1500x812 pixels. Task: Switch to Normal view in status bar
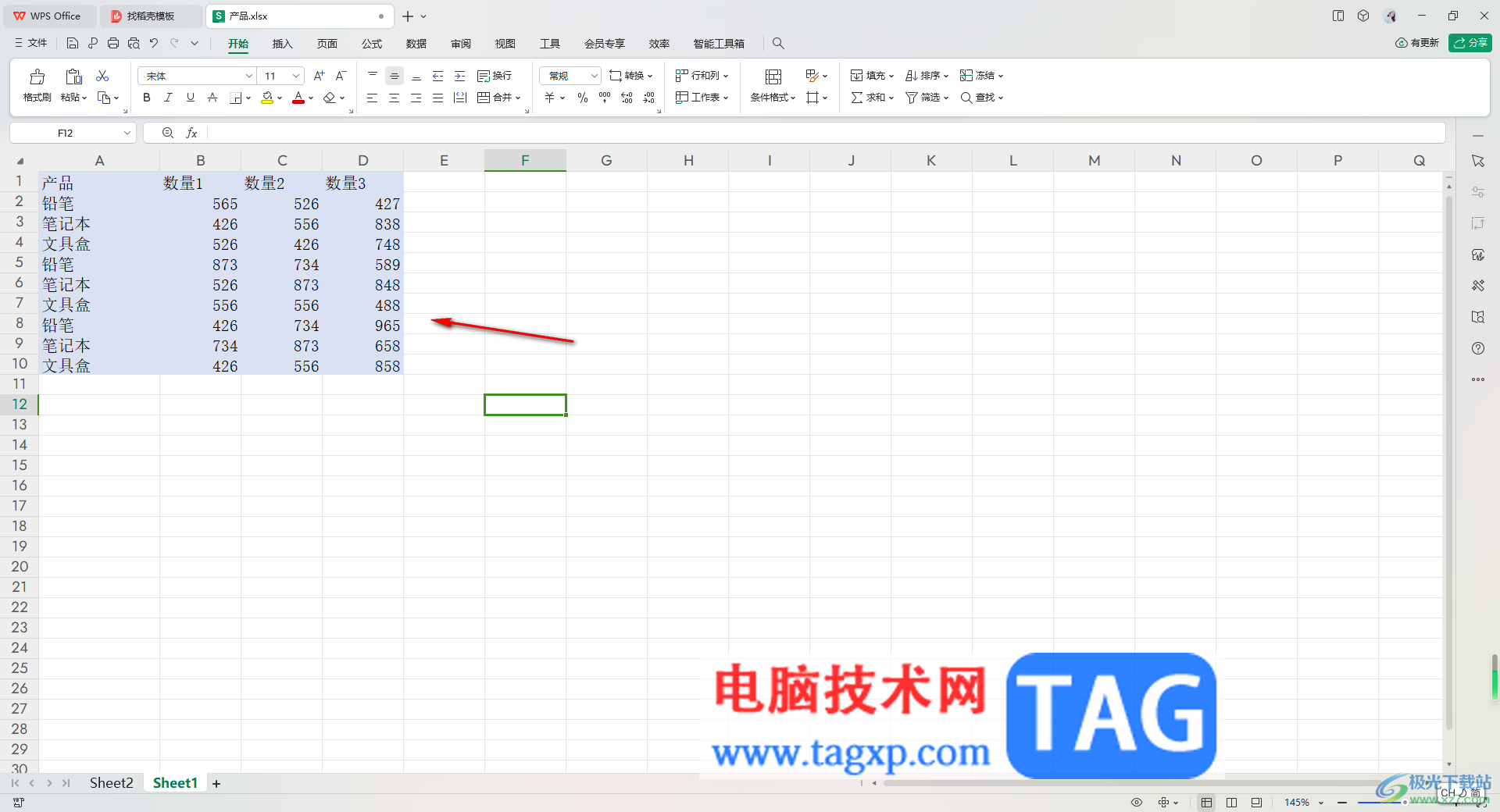pyautogui.click(x=1207, y=803)
